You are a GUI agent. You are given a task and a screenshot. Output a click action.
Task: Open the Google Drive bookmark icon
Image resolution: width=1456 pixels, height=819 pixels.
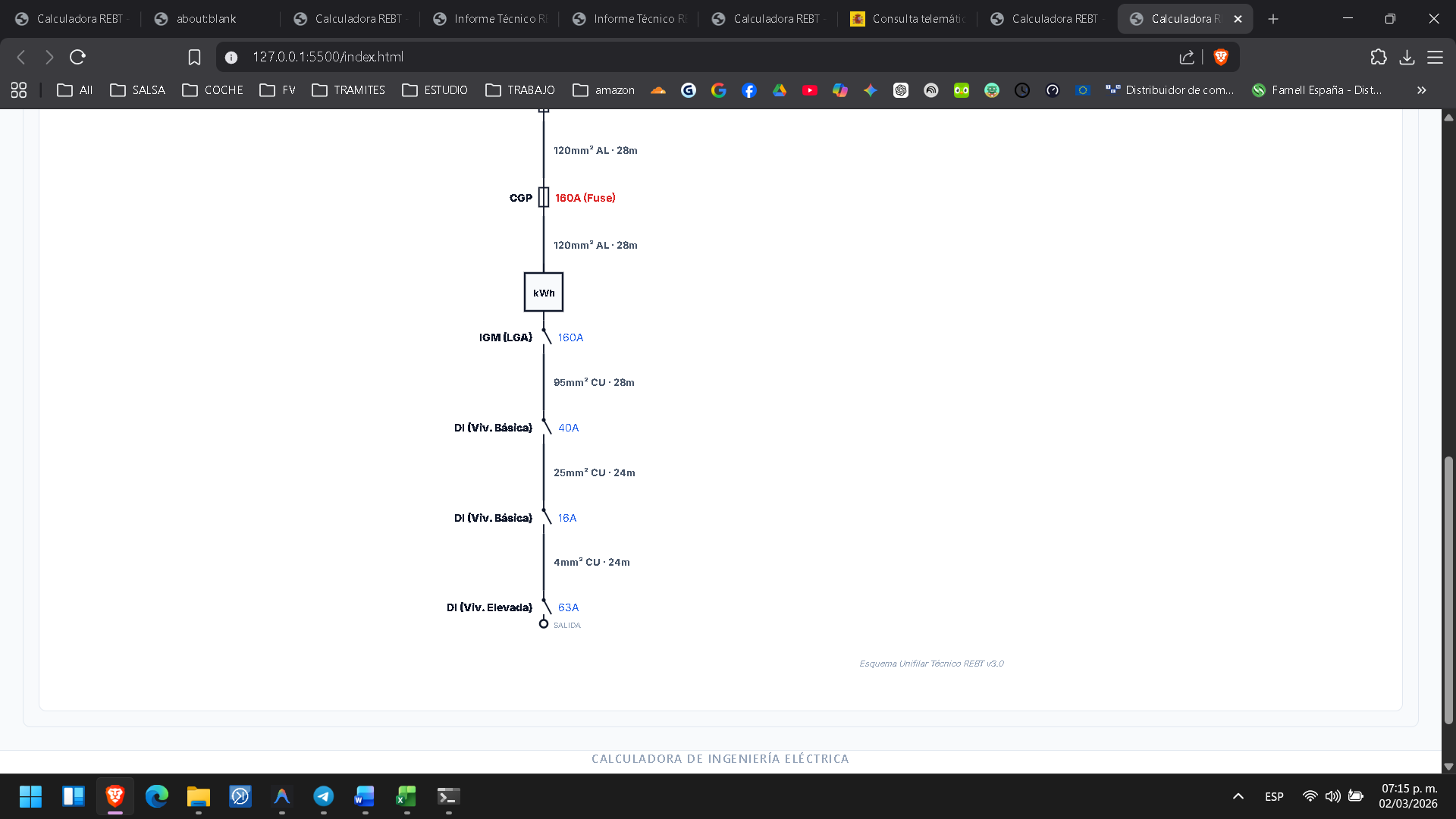pyautogui.click(x=779, y=90)
